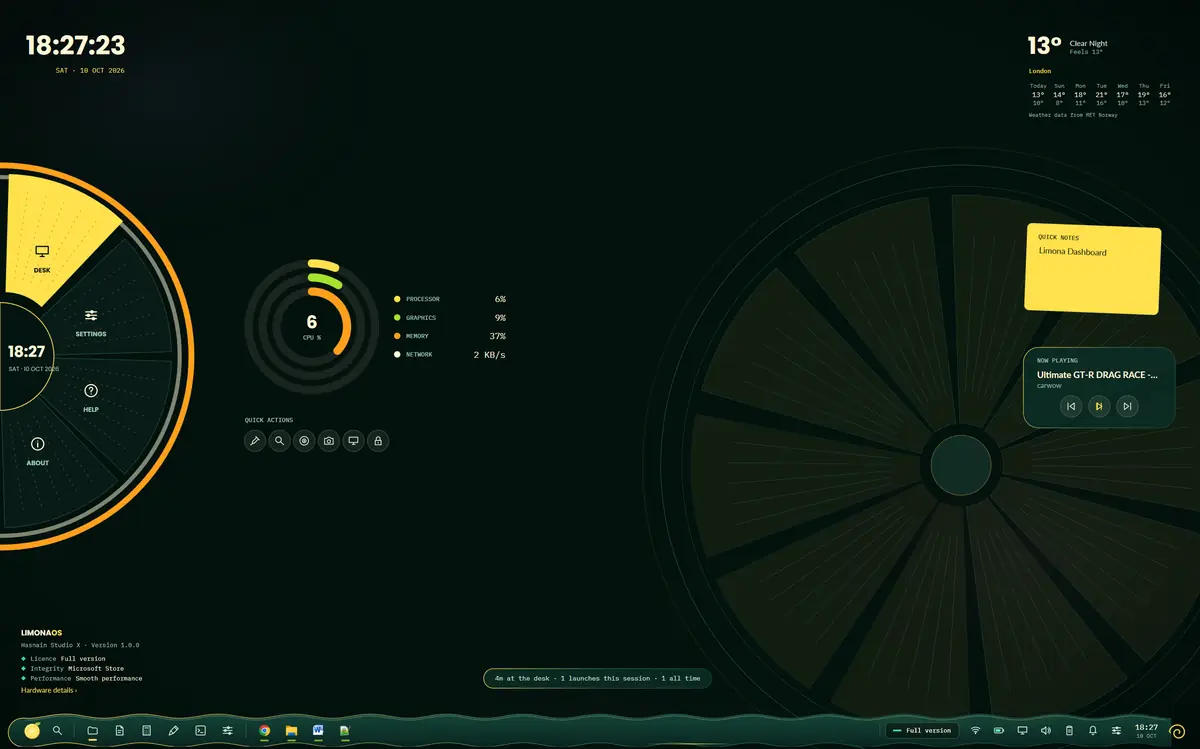
Task: Click the camera screenshot quick action
Action: coord(329,440)
